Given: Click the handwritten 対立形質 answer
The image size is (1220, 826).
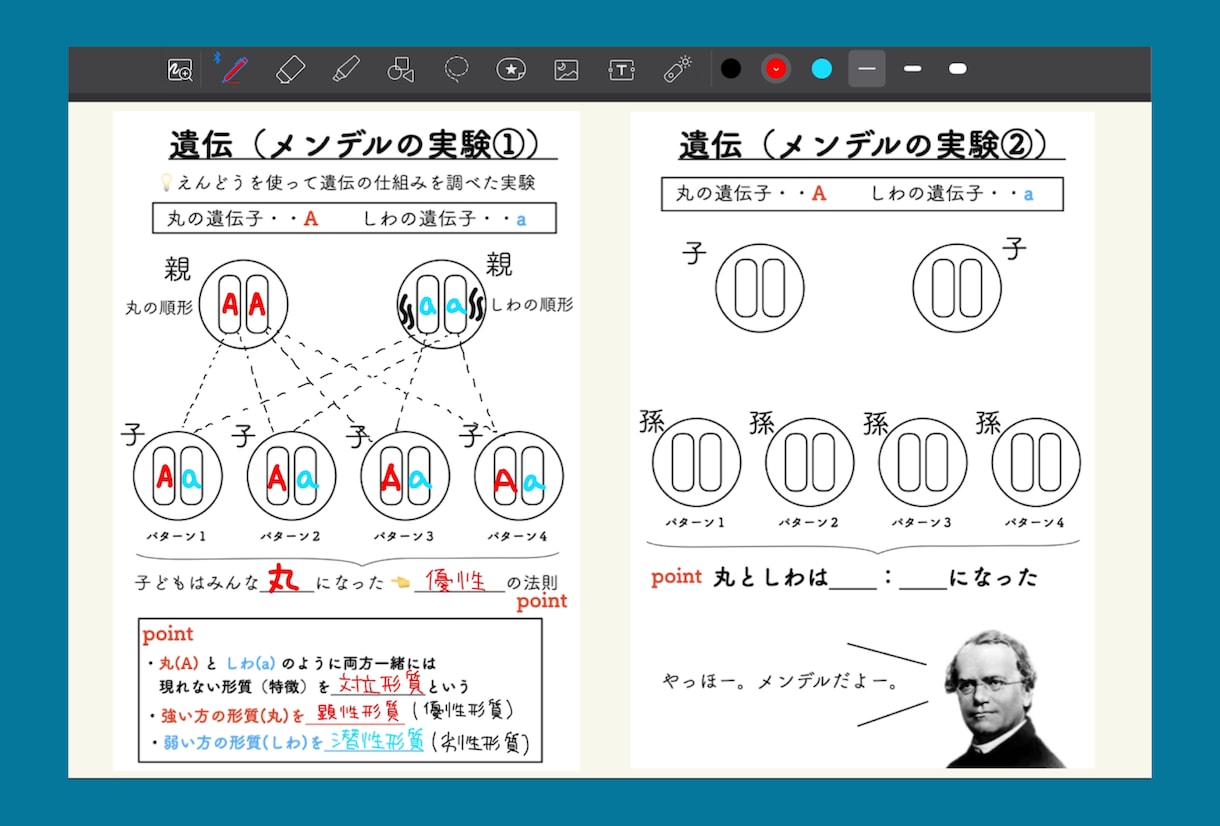Looking at the screenshot, I should pyautogui.click(x=379, y=685).
